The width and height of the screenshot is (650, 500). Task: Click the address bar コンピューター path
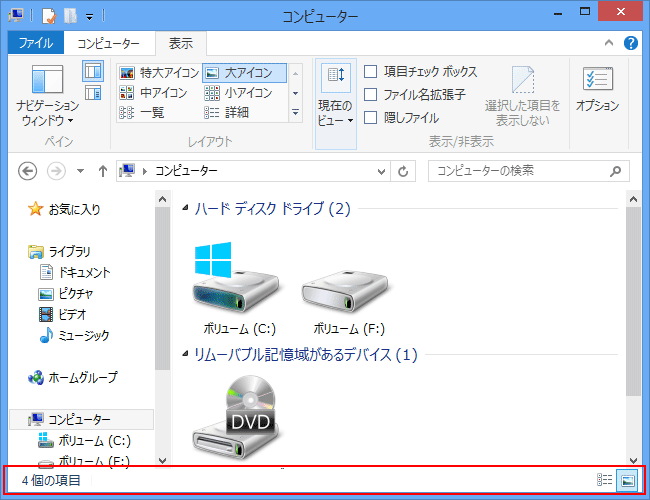tap(186, 171)
